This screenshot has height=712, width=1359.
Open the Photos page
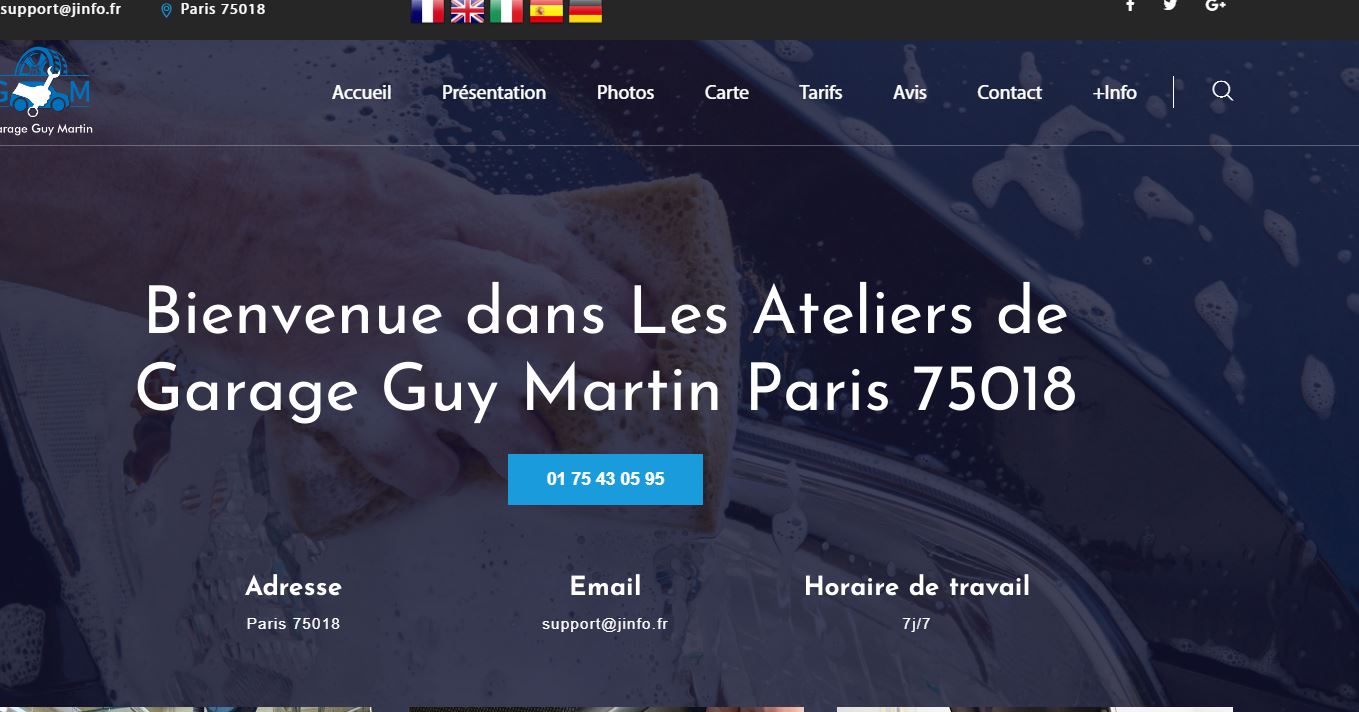coord(625,92)
